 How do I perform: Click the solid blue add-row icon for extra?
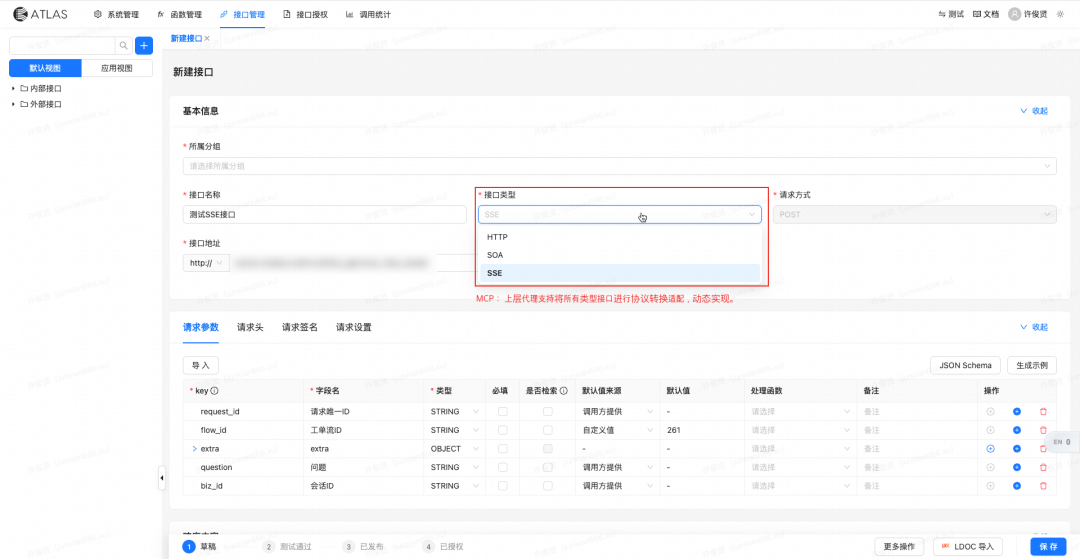pos(1017,449)
